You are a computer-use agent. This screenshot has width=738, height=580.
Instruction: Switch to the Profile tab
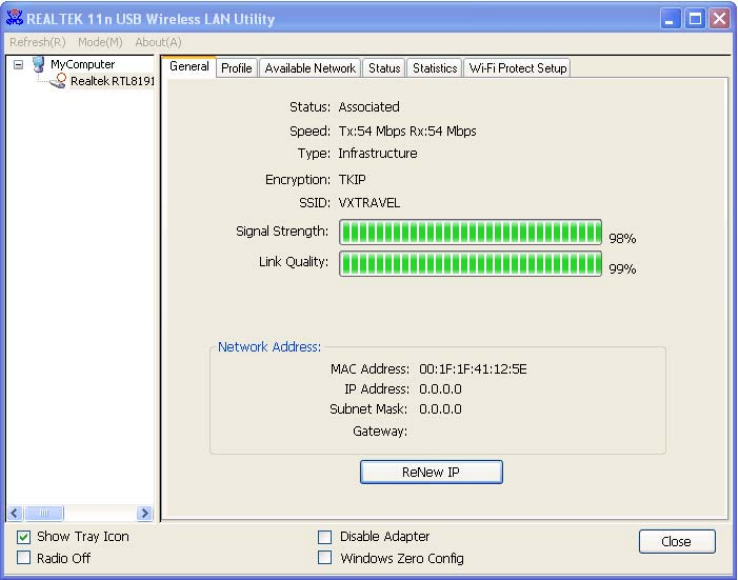tap(237, 68)
